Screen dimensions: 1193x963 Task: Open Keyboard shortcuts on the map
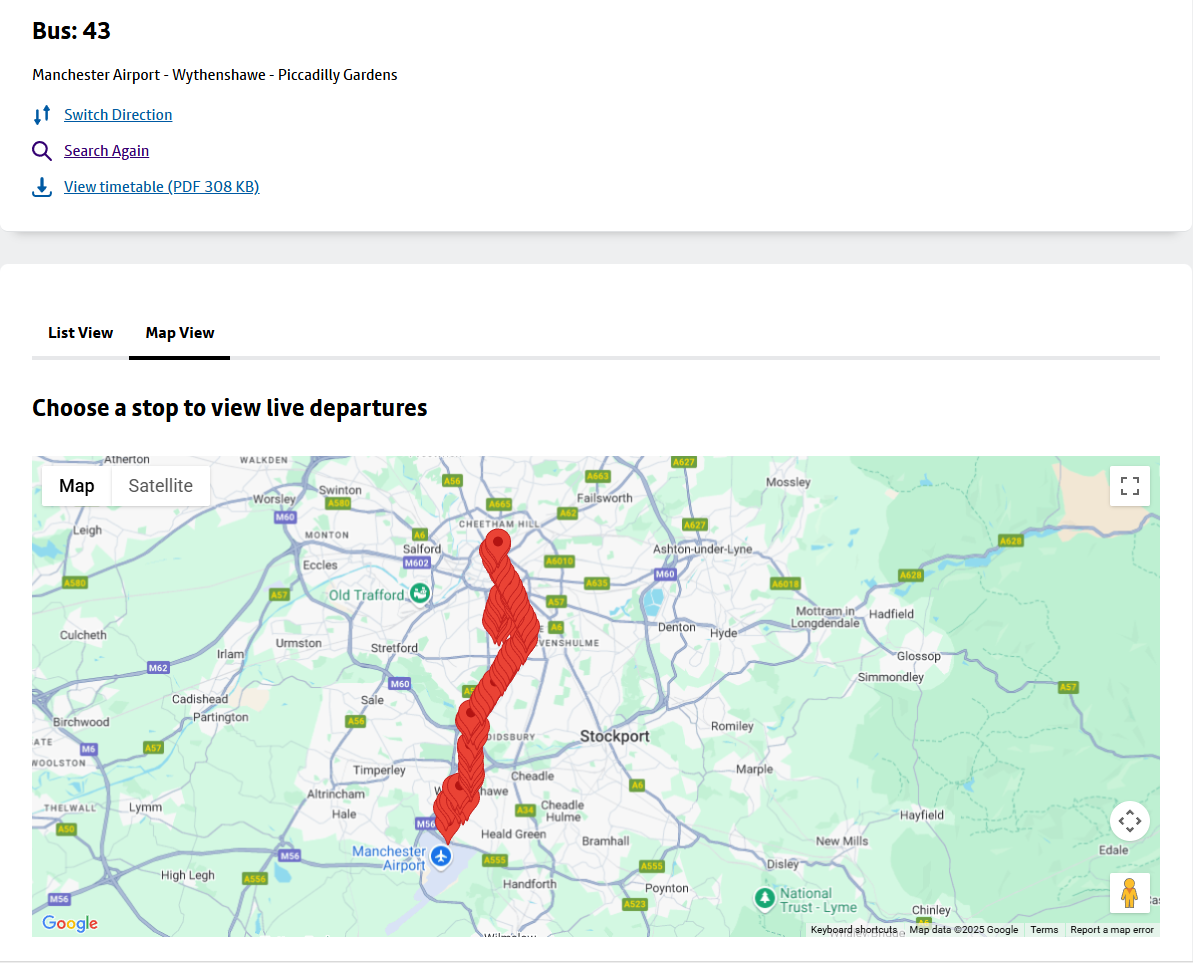(x=854, y=930)
